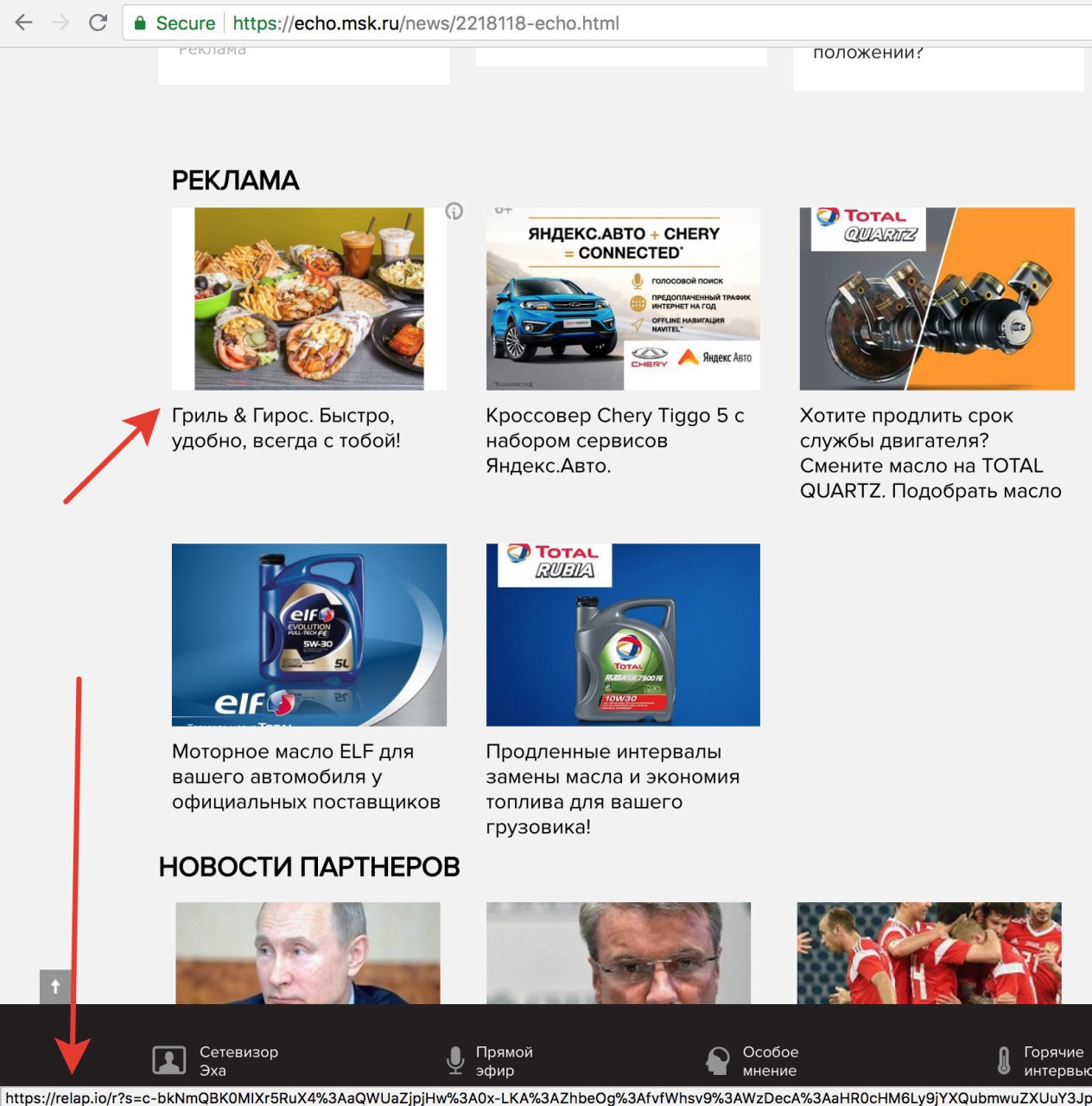Viewport: 1092px width, 1106px height.
Task: Follow the Кроссовер Chery Tiggo 5 link
Action: (615, 441)
